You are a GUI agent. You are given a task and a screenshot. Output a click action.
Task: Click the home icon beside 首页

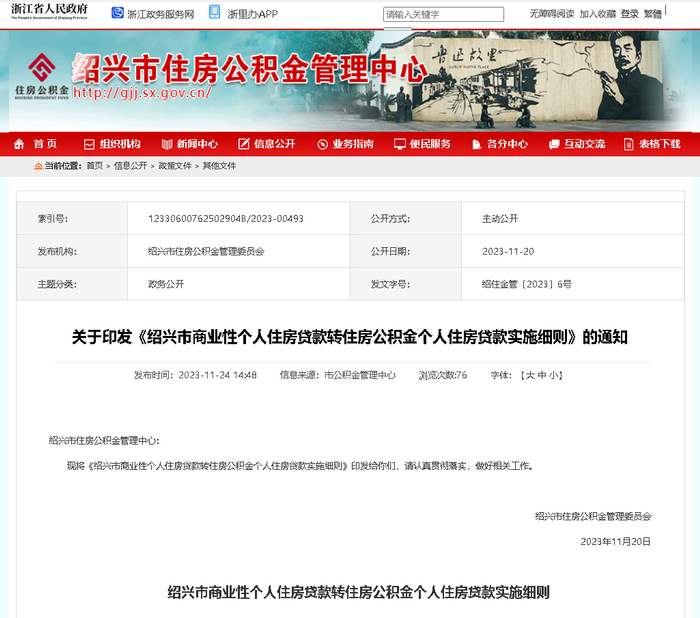[19, 144]
